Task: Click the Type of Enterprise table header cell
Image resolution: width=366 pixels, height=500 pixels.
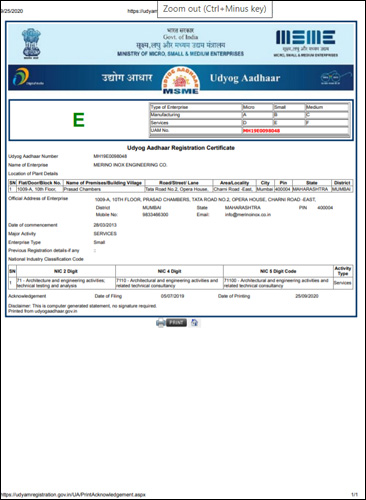Action: tap(196, 107)
